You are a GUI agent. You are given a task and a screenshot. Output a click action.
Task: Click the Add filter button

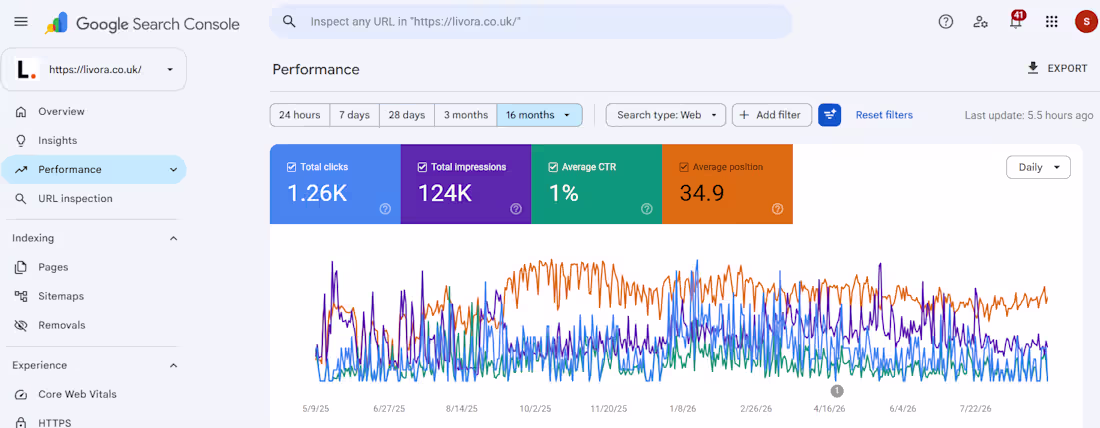pos(772,115)
